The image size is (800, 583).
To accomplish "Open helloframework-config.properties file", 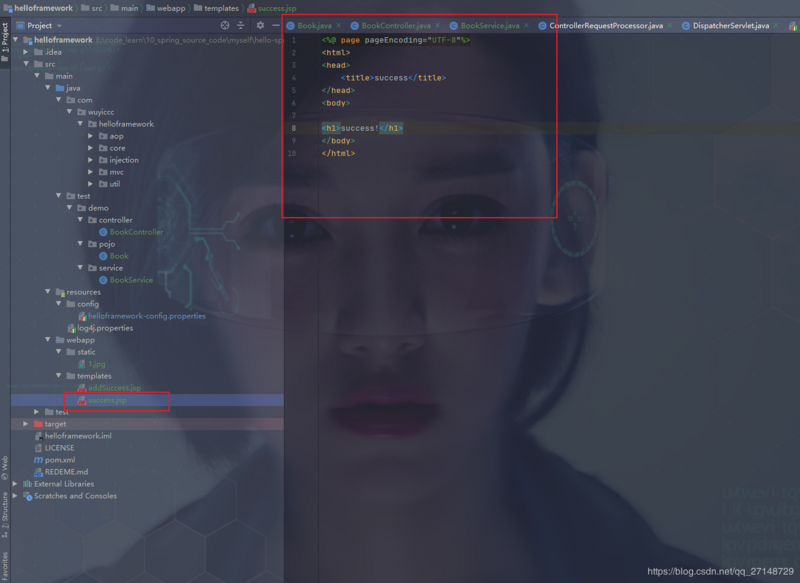I will 147,315.
